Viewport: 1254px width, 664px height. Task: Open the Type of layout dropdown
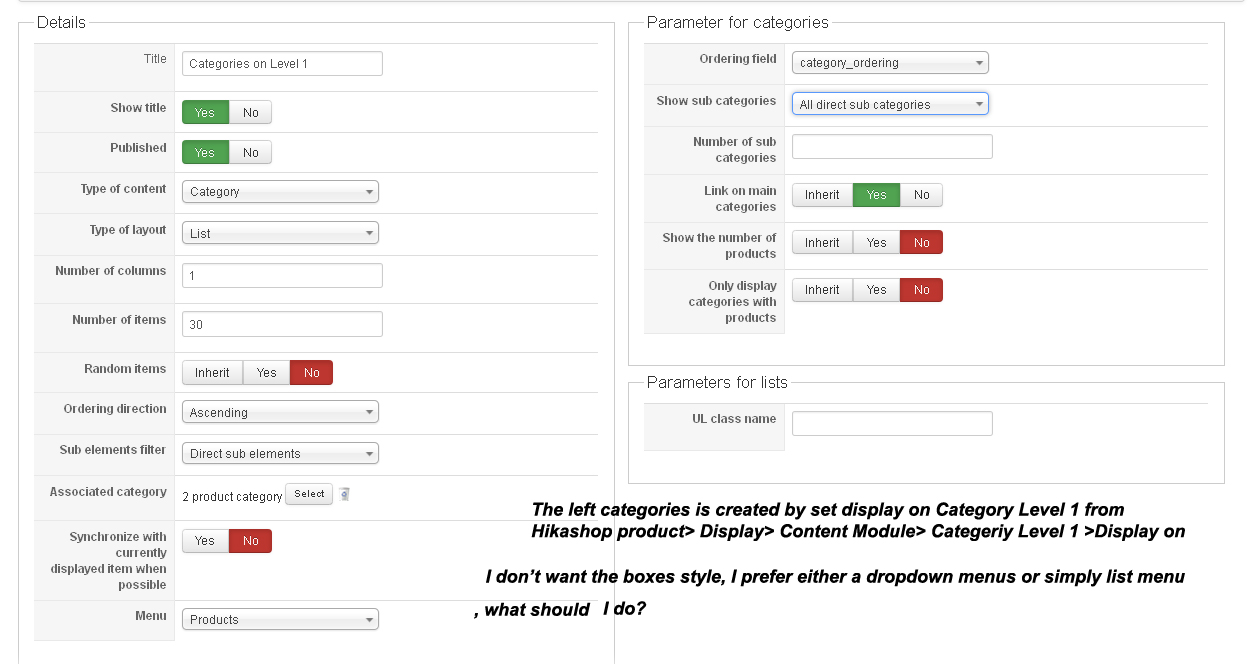[x=280, y=233]
